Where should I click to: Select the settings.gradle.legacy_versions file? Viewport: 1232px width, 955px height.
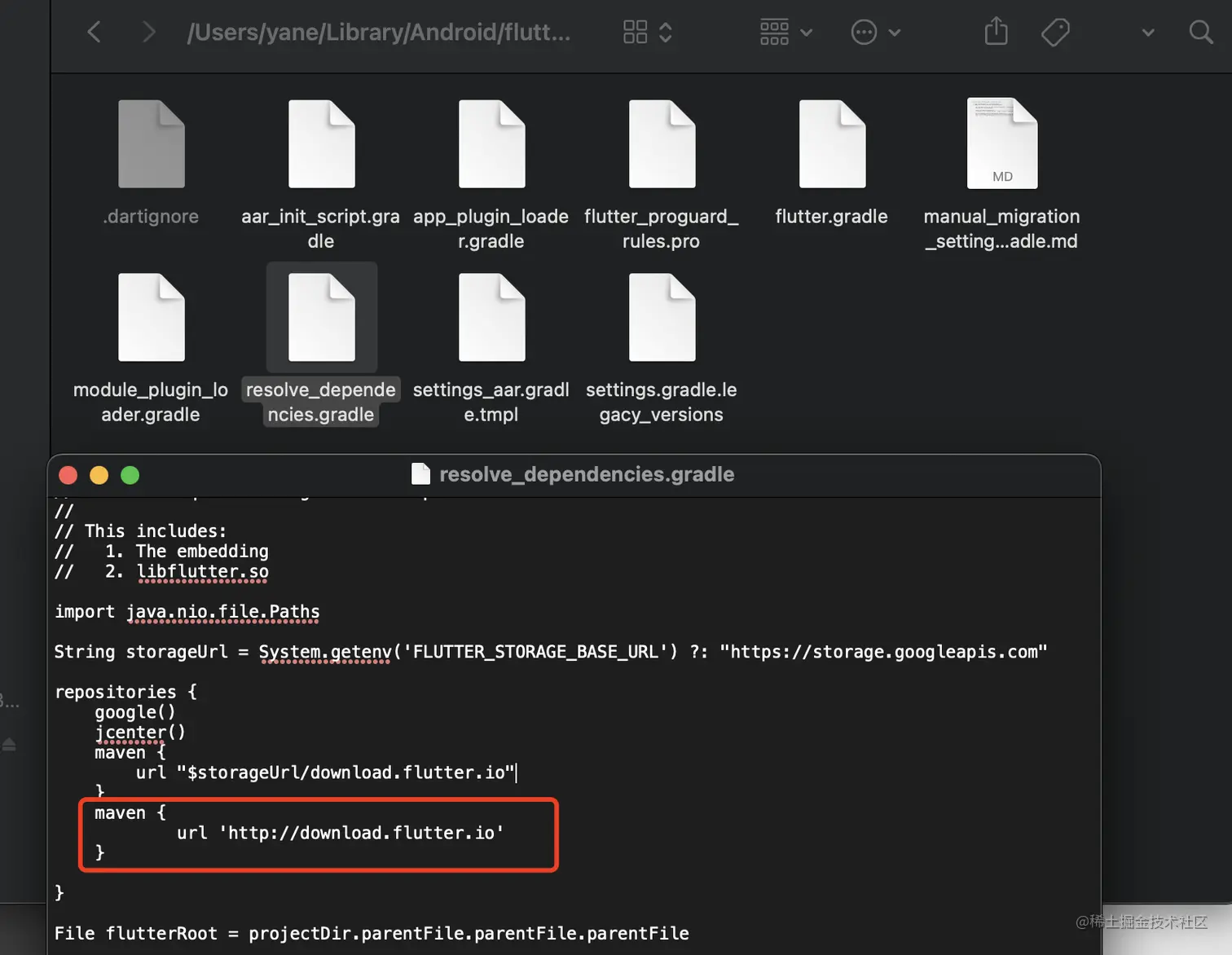click(x=661, y=317)
